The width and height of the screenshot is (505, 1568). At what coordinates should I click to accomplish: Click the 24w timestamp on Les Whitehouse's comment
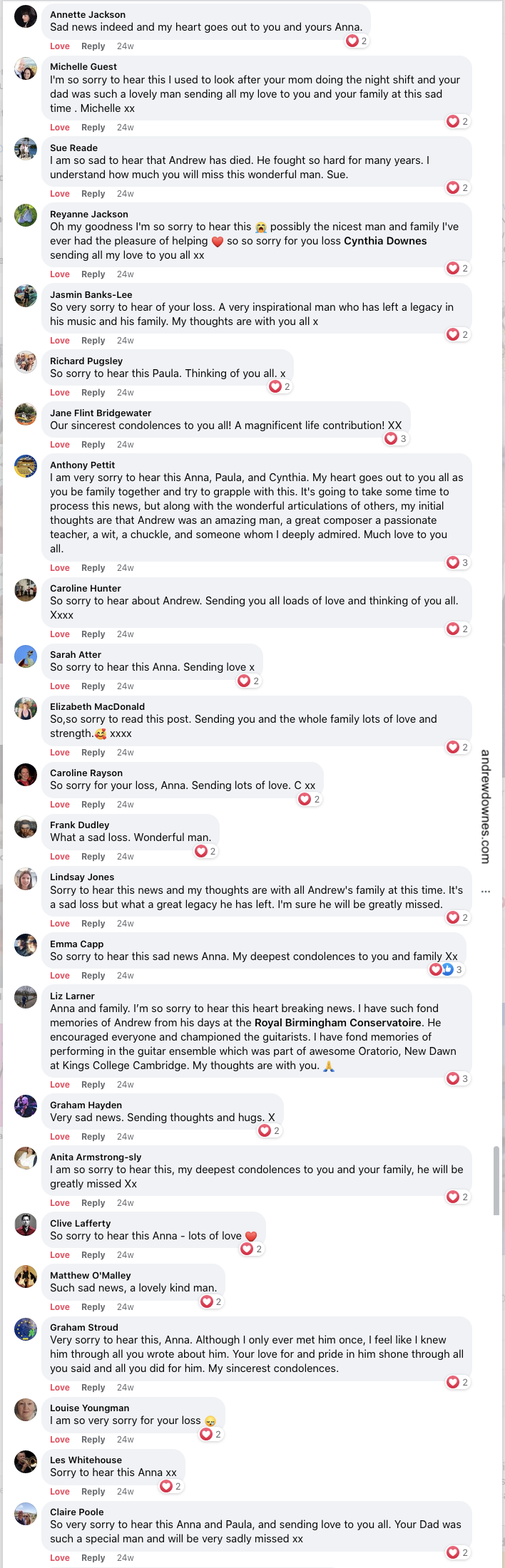(125, 1491)
